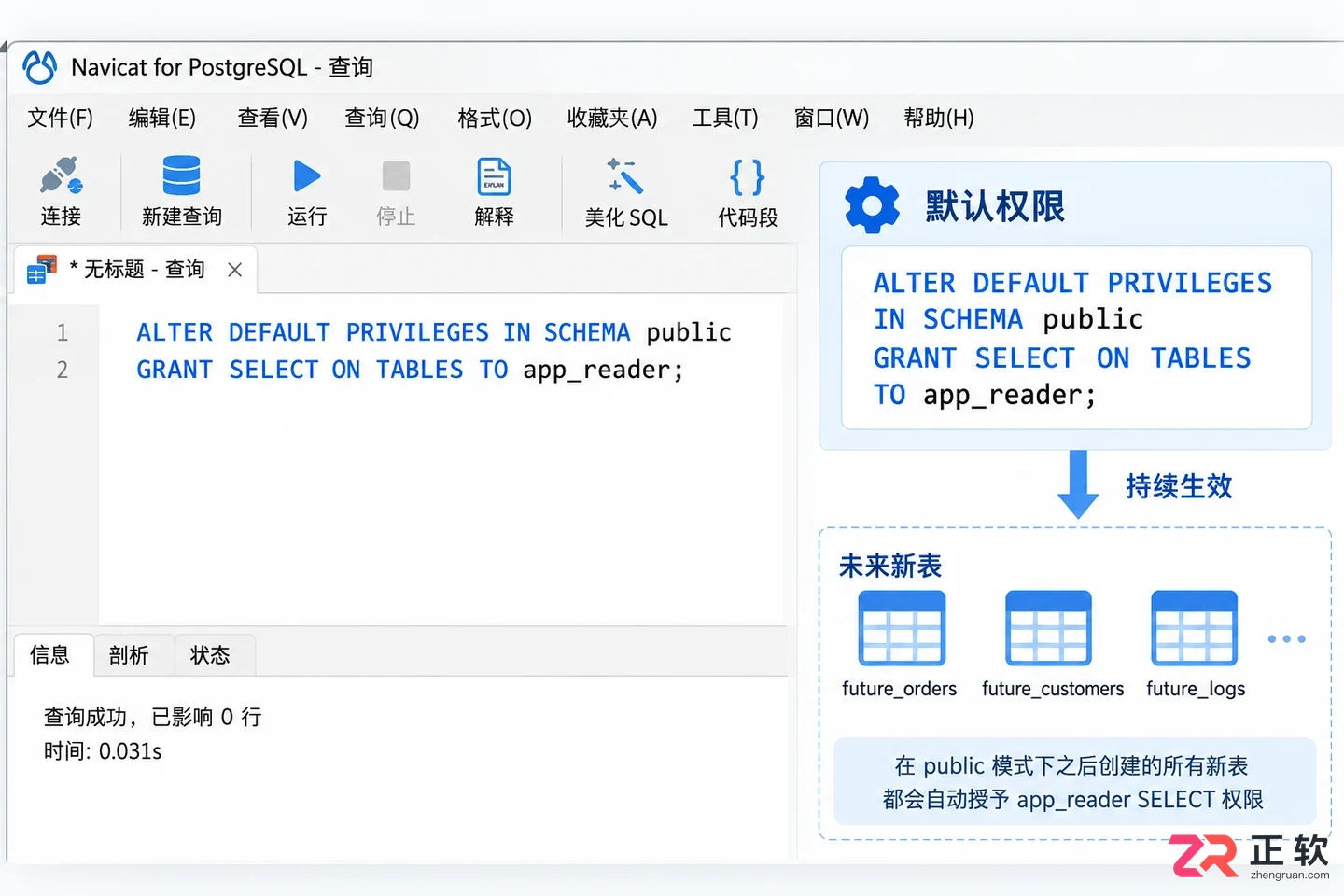Switch to the 无标题 - 查询 tab

(135, 270)
